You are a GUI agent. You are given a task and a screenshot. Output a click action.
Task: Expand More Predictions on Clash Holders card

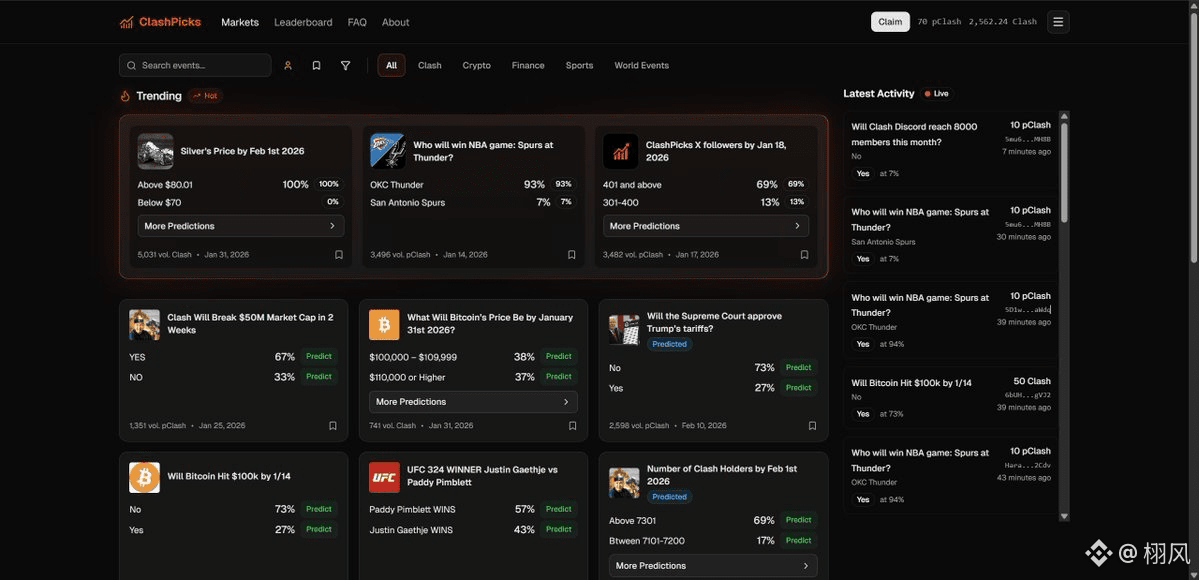click(x=713, y=565)
